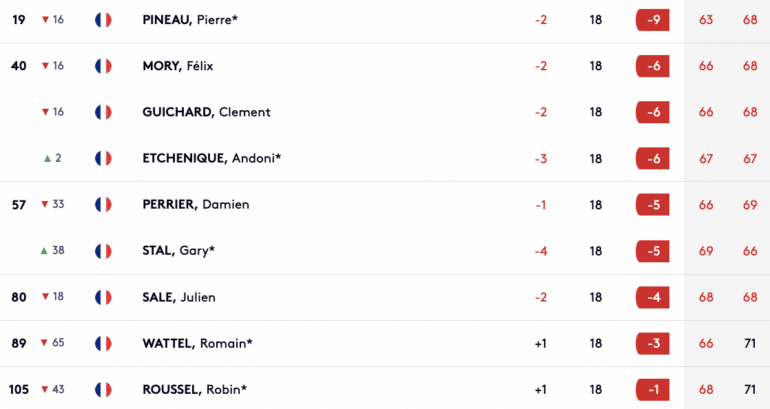Open the MORY, Félix player link
770x409 pixels.
coord(178,66)
